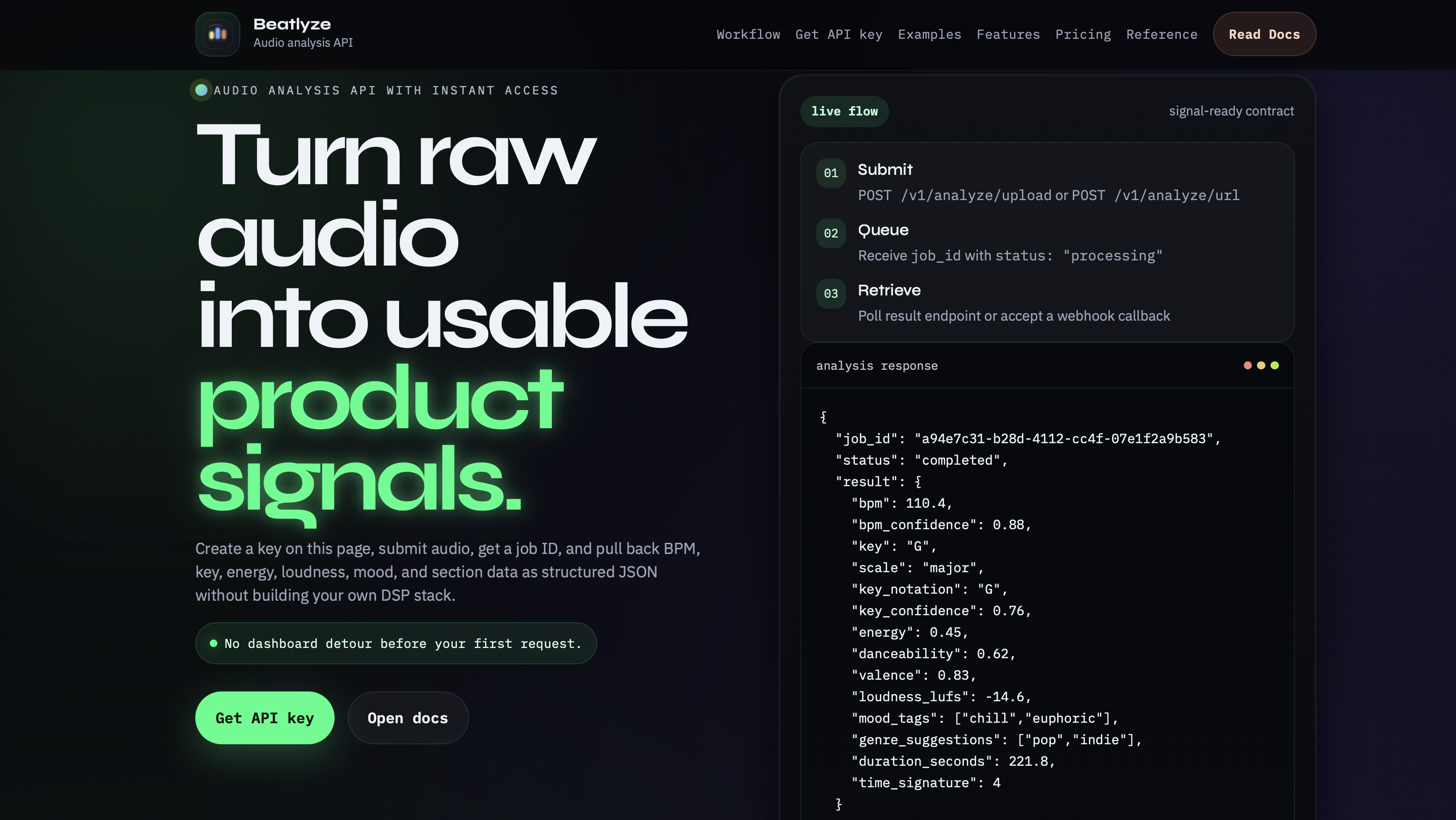Viewport: 1456px width, 820px height.
Task: Click the glowing dot beside Audio Analysis API tagline
Action: [201, 90]
